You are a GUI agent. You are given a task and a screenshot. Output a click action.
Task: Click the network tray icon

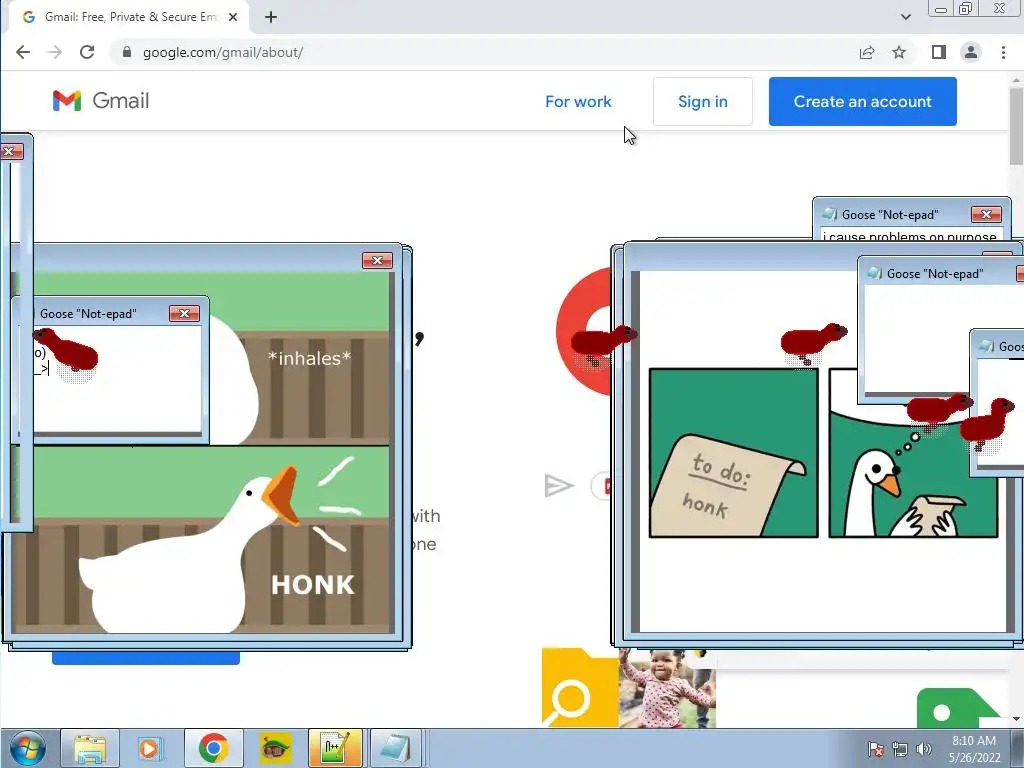click(900, 749)
